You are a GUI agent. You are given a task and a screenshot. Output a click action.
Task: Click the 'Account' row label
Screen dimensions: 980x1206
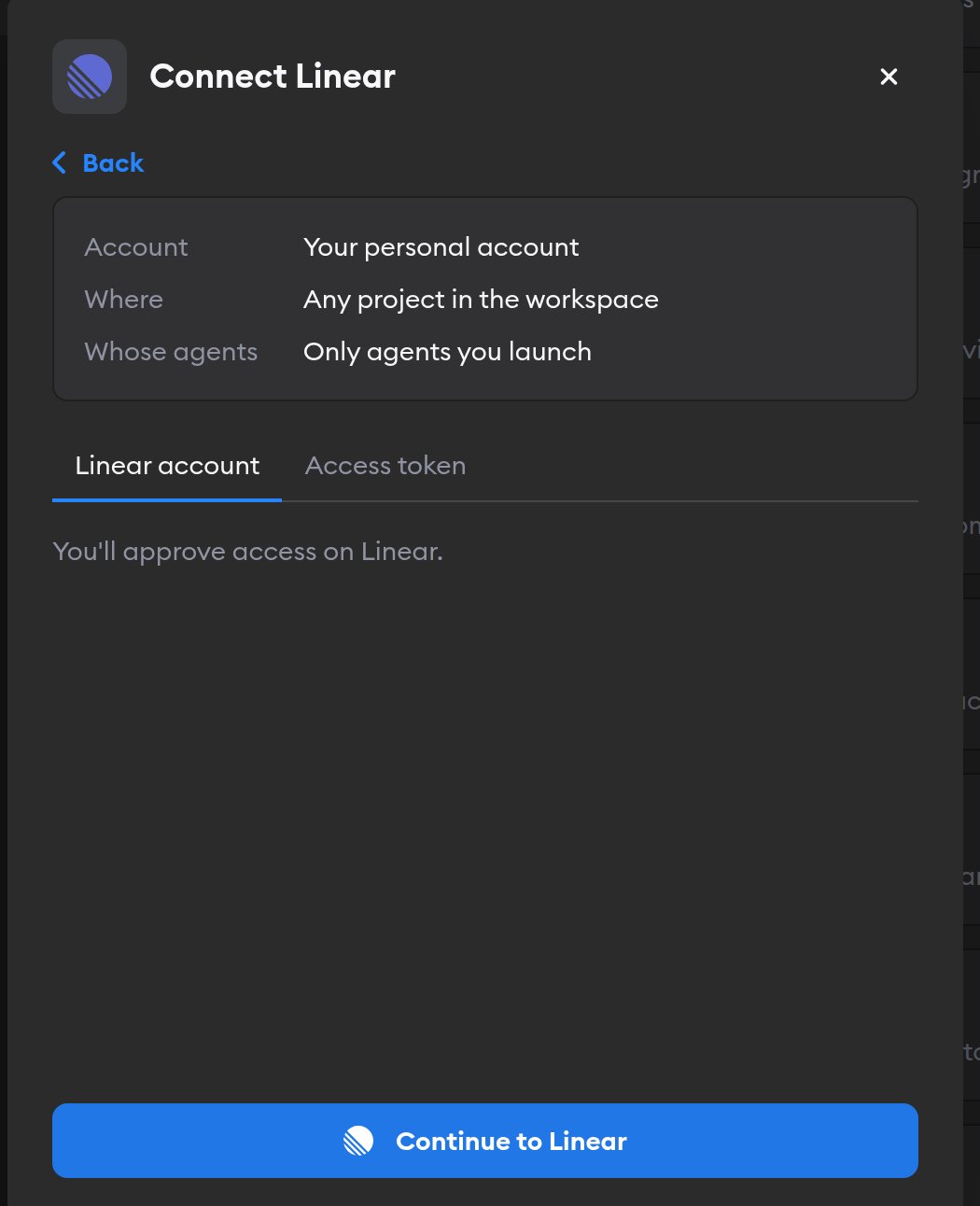click(x=136, y=247)
